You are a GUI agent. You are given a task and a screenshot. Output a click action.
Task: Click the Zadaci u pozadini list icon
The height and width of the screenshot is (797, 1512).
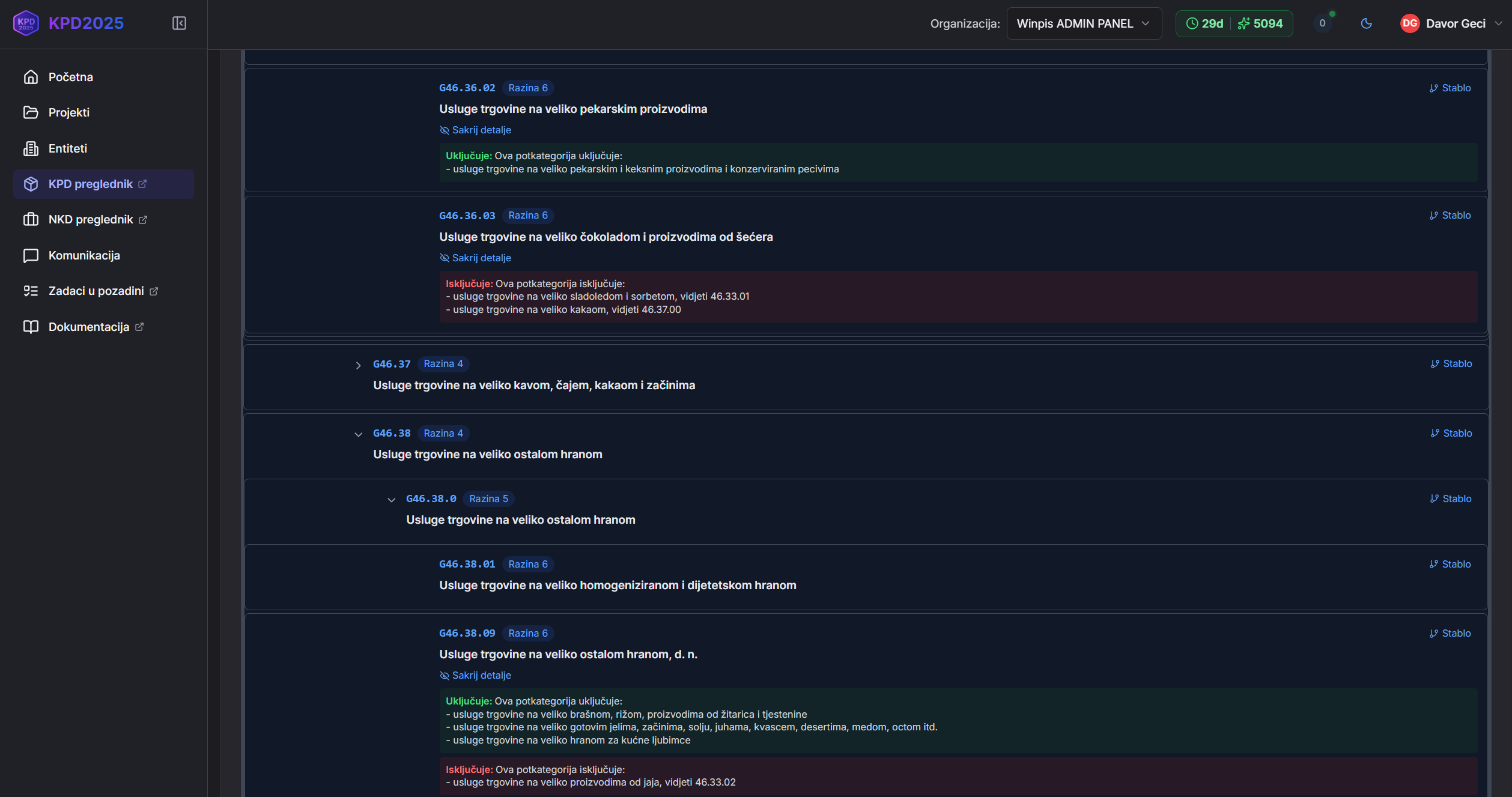coord(31,291)
